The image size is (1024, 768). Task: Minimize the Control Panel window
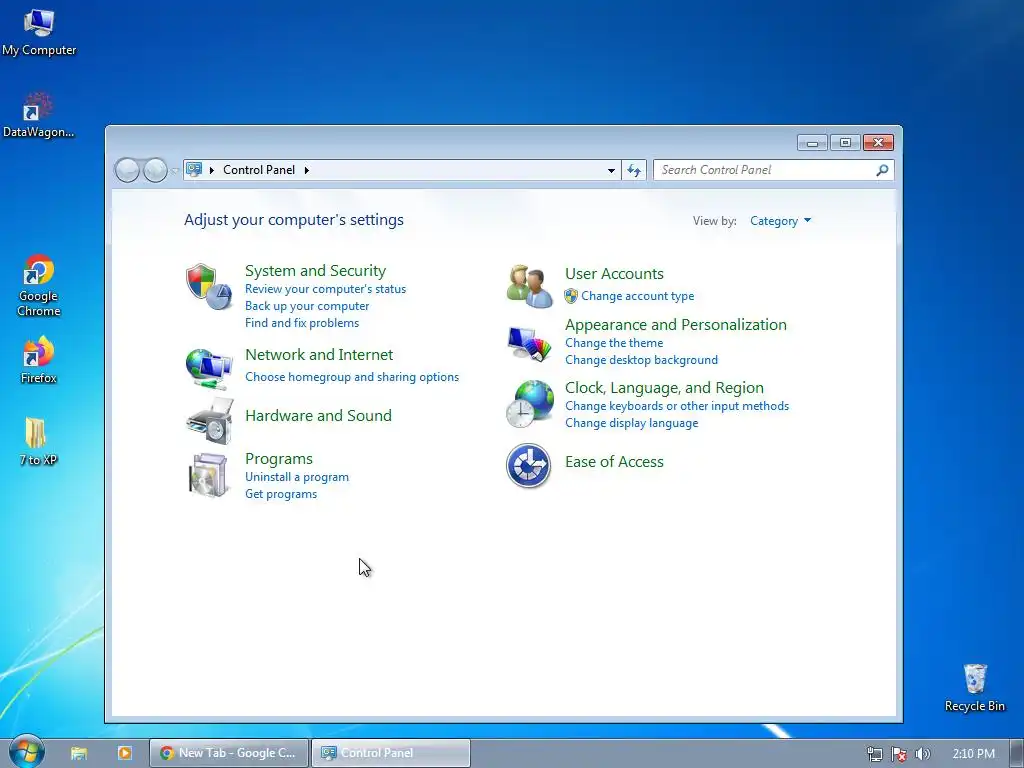812,142
